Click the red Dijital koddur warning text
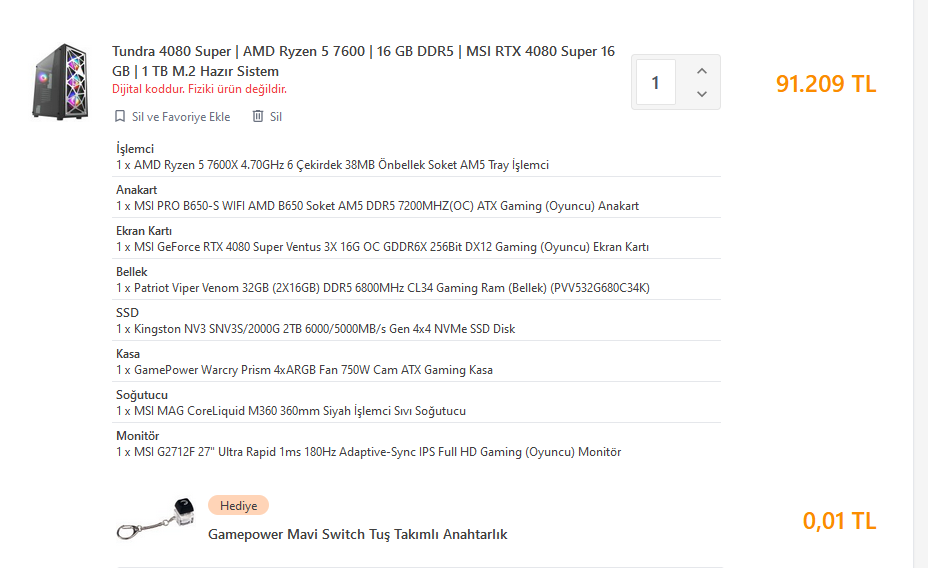 click(199, 89)
